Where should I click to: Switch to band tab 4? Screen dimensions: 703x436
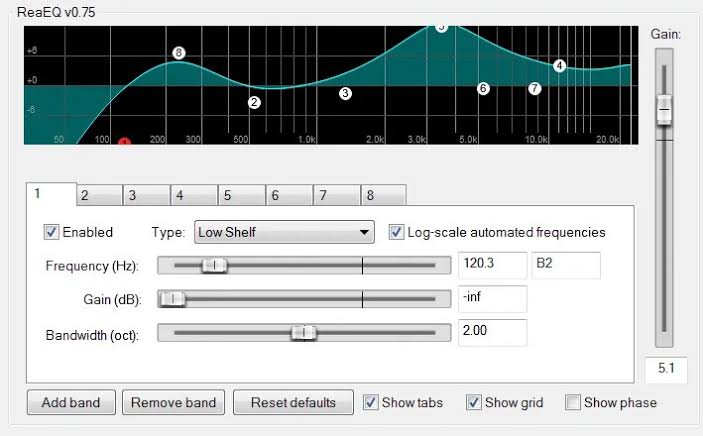coord(194,196)
